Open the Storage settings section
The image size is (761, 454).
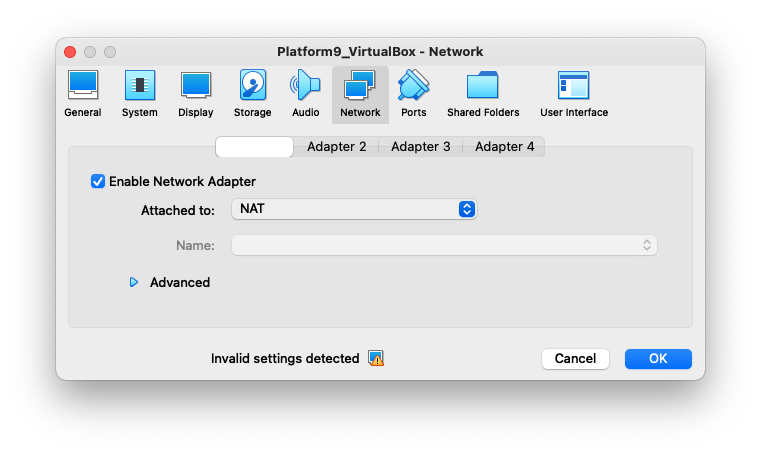click(x=252, y=94)
